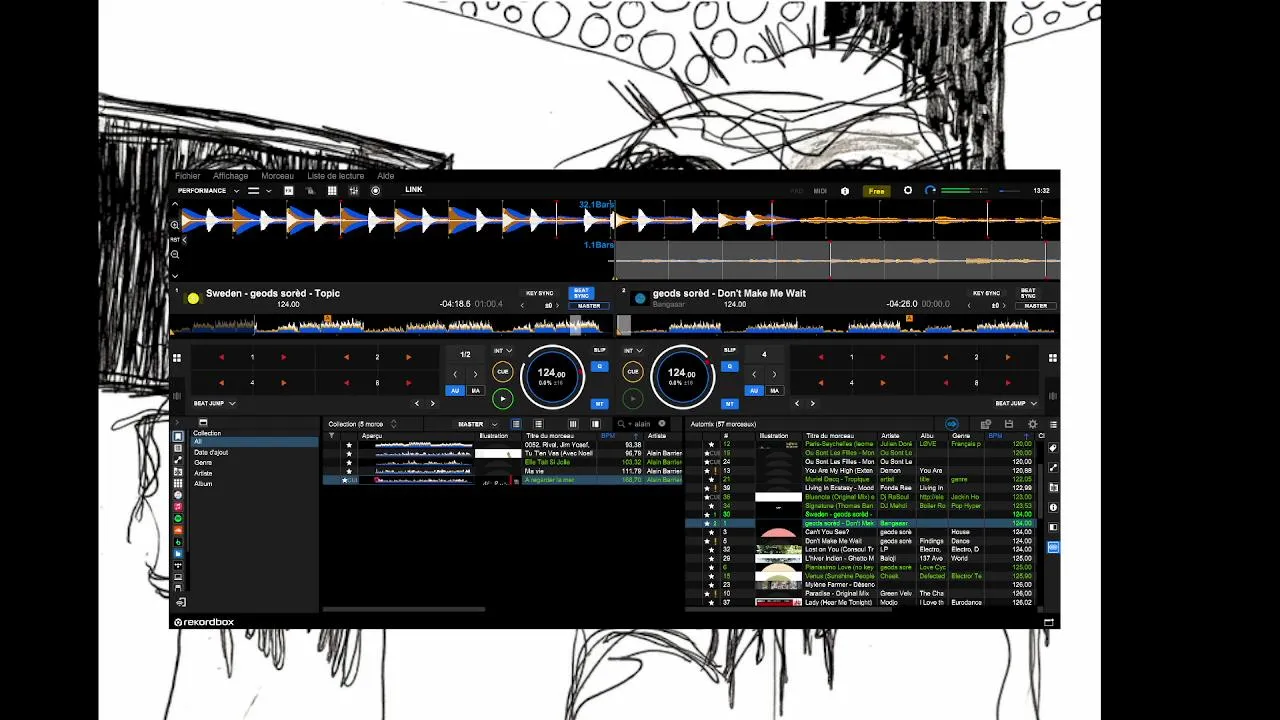1280x720 pixels.
Task: Select AU auto loop mode on deck 1
Action: [x=455, y=391]
